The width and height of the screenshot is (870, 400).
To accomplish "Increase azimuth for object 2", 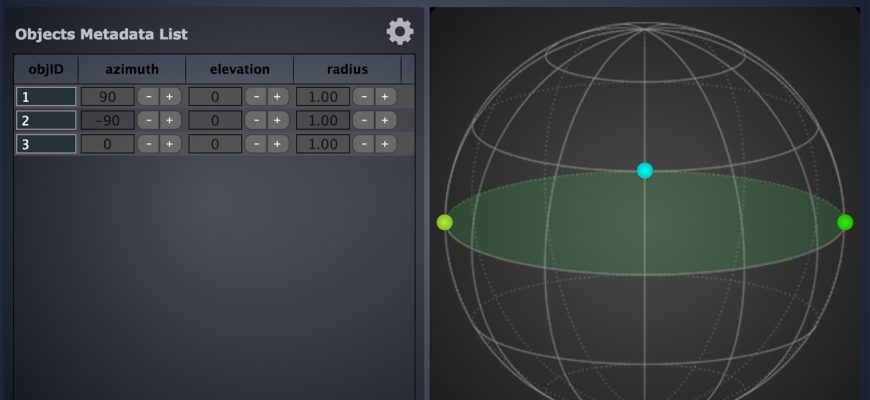I will 169,120.
